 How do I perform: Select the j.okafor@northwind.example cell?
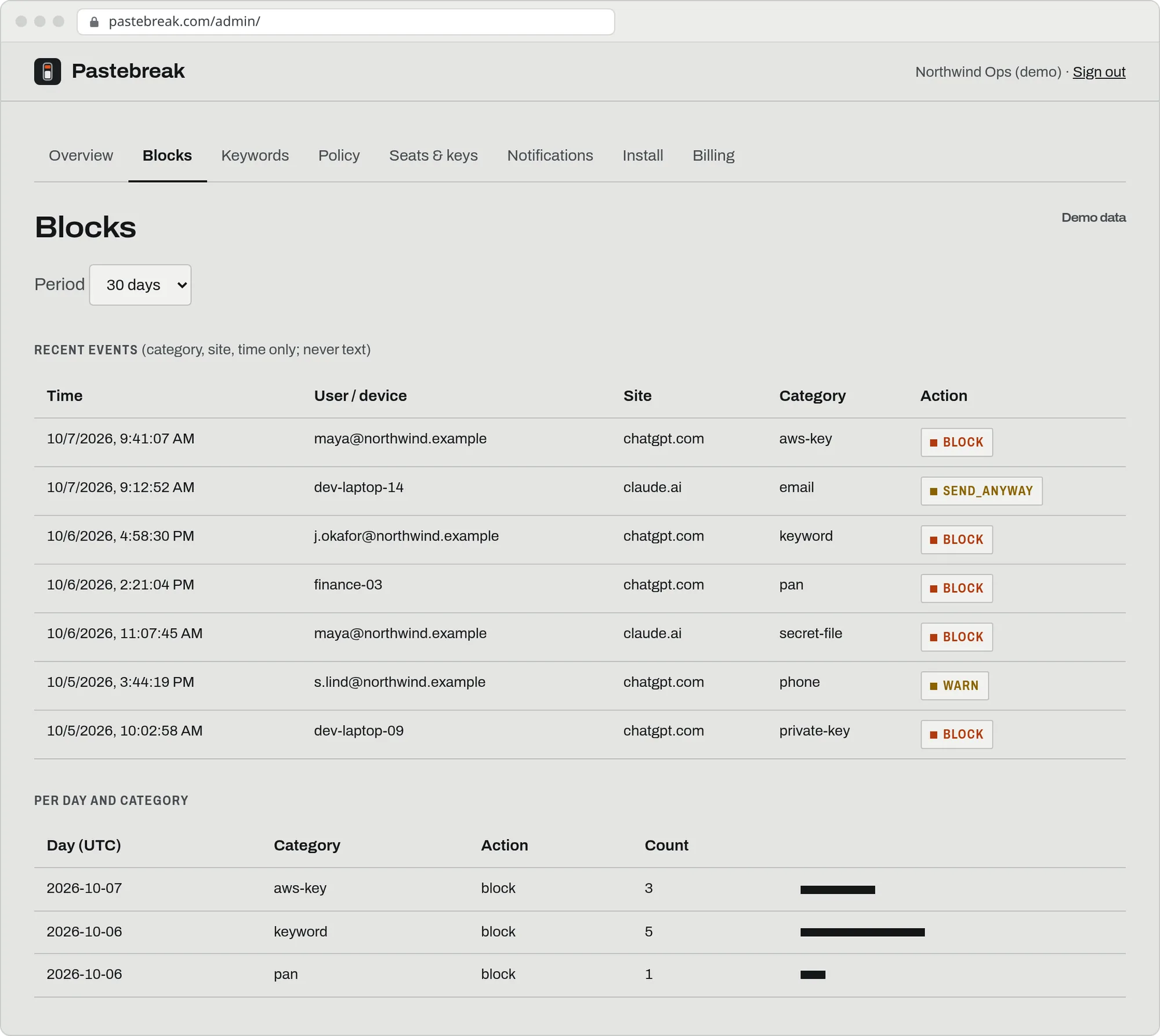406,536
